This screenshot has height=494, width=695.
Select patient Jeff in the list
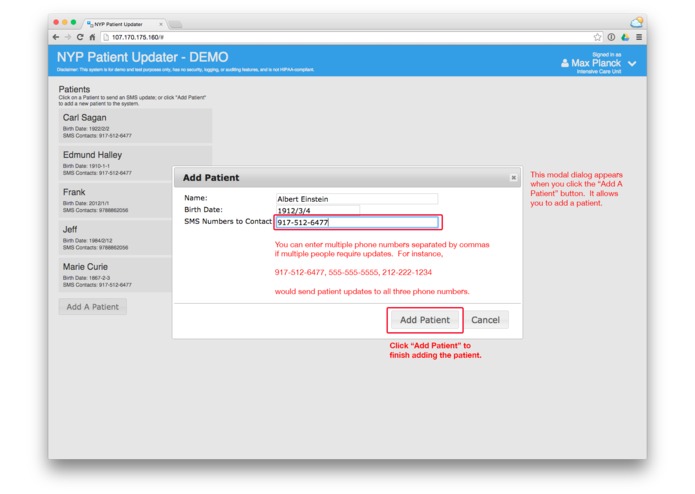click(115, 237)
